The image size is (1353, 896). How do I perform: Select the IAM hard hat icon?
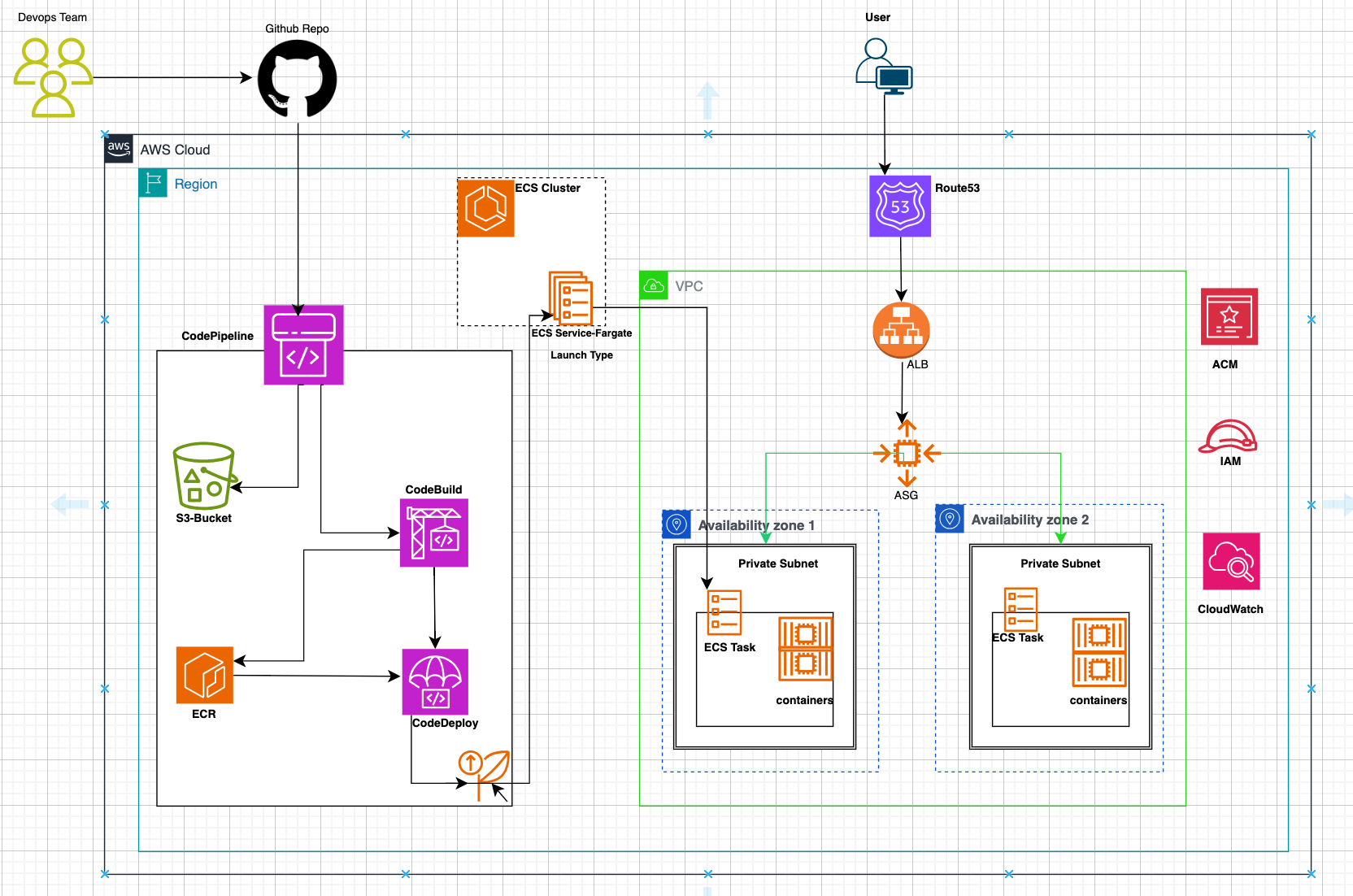(x=1228, y=436)
